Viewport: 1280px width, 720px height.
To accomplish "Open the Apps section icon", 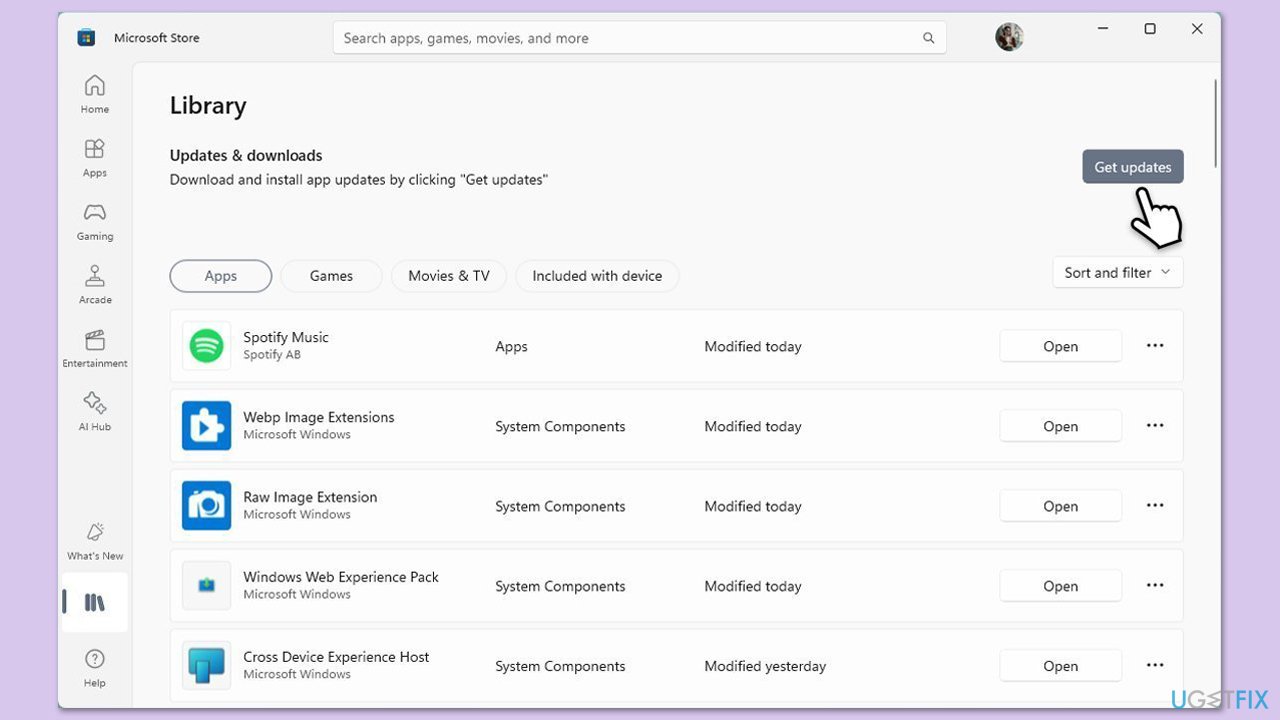I will 95,157.
